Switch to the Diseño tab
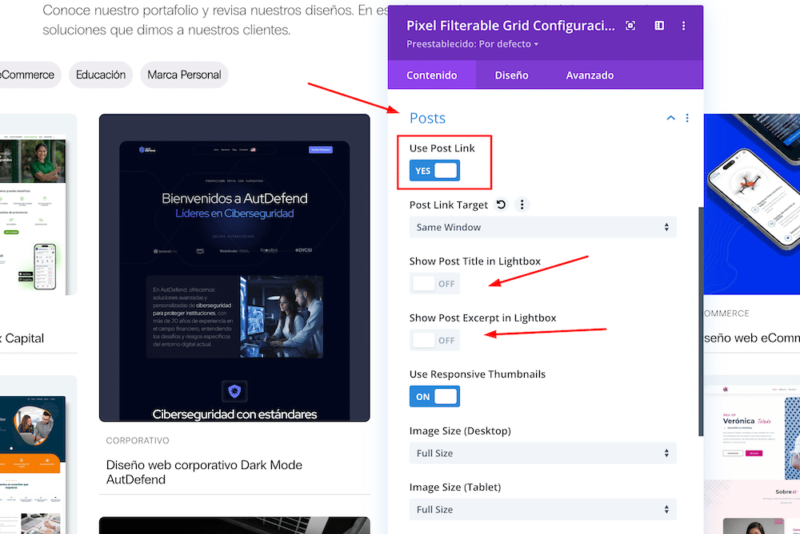Image resolution: width=800 pixels, height=534 pixels. pyautogui.click(x=511, y=75)
